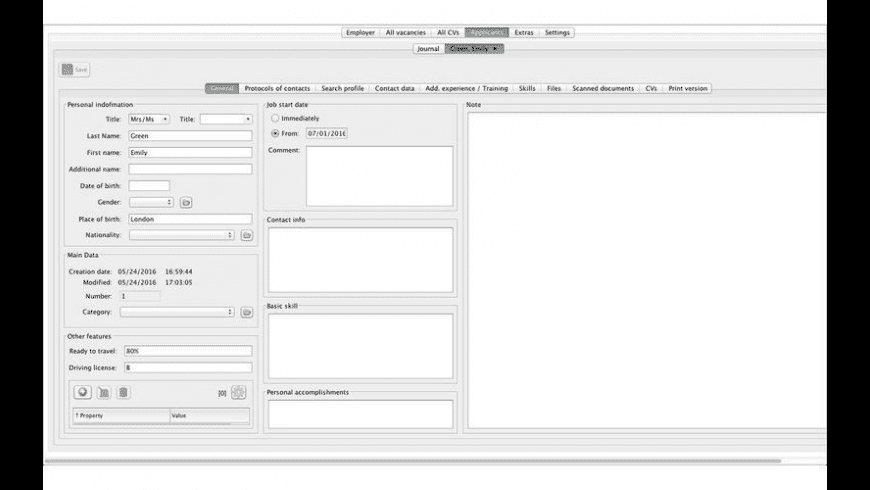Image resolution: width=870 pixels, height=490 pixels.
Task: Click the creation date 05/24/2016 16:59:44
Action: point(155,272)
